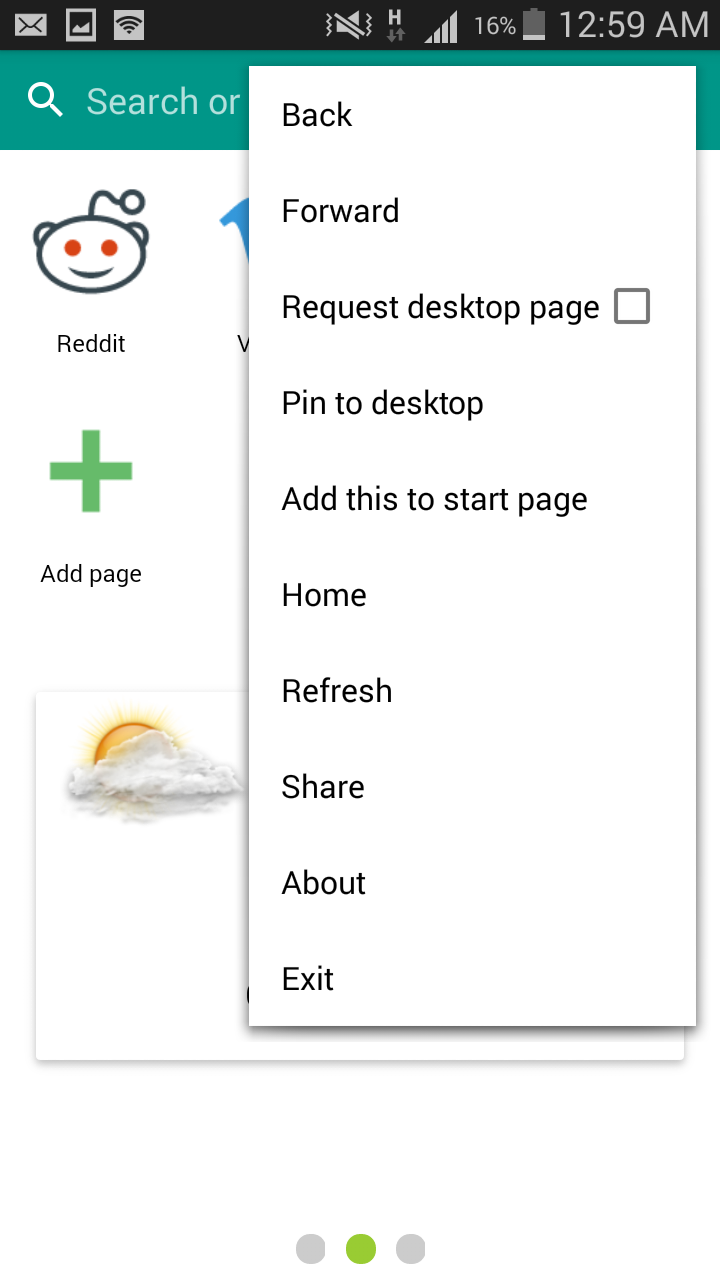
Task: Tap the battery indicator in the status bar
Action: click(535, 24)
